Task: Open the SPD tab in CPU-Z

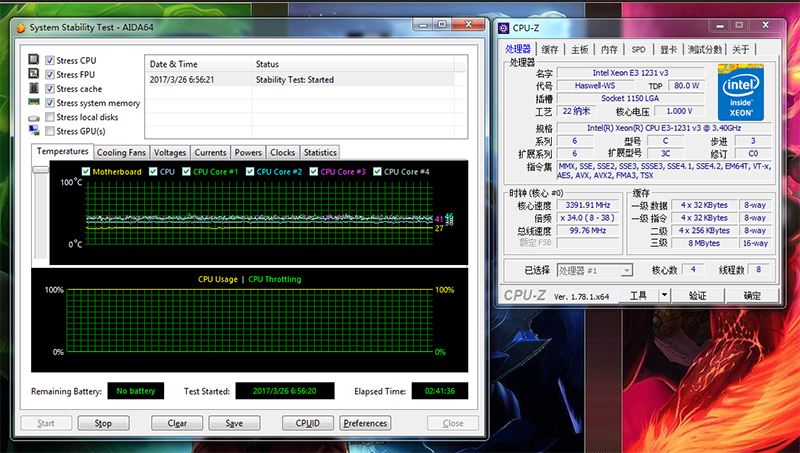Action: (638, 49)
